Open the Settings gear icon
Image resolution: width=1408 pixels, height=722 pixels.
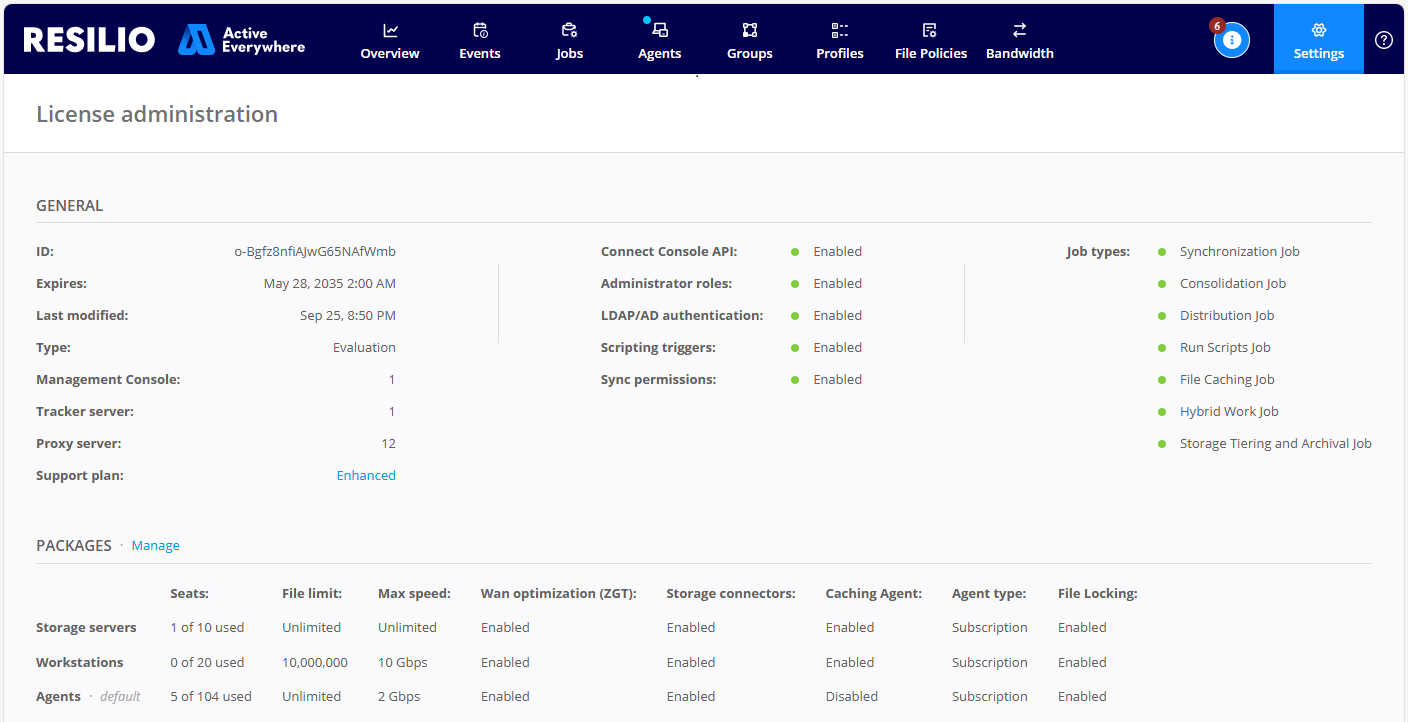(x=1318, y=30)
